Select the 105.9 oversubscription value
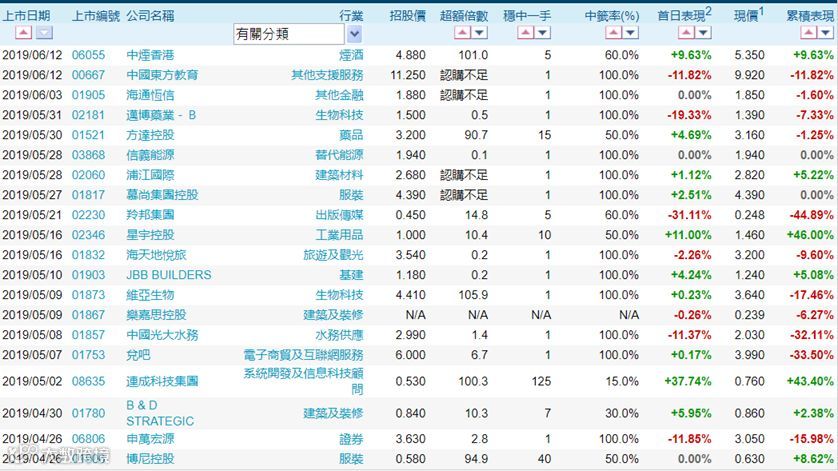Image resolution: width=838 pixels, height=471 pixels. coord(473,295)
